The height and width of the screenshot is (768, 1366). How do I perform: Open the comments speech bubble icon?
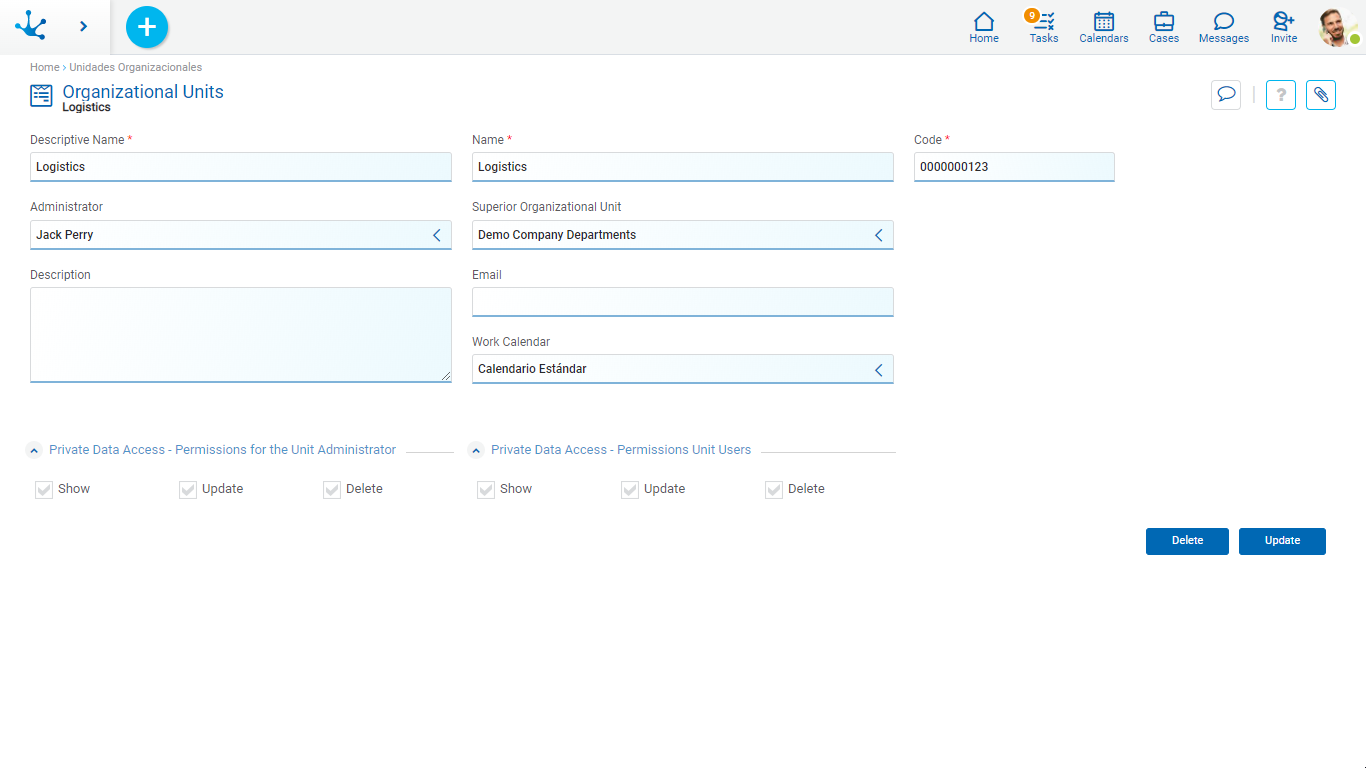point(1225,95)
